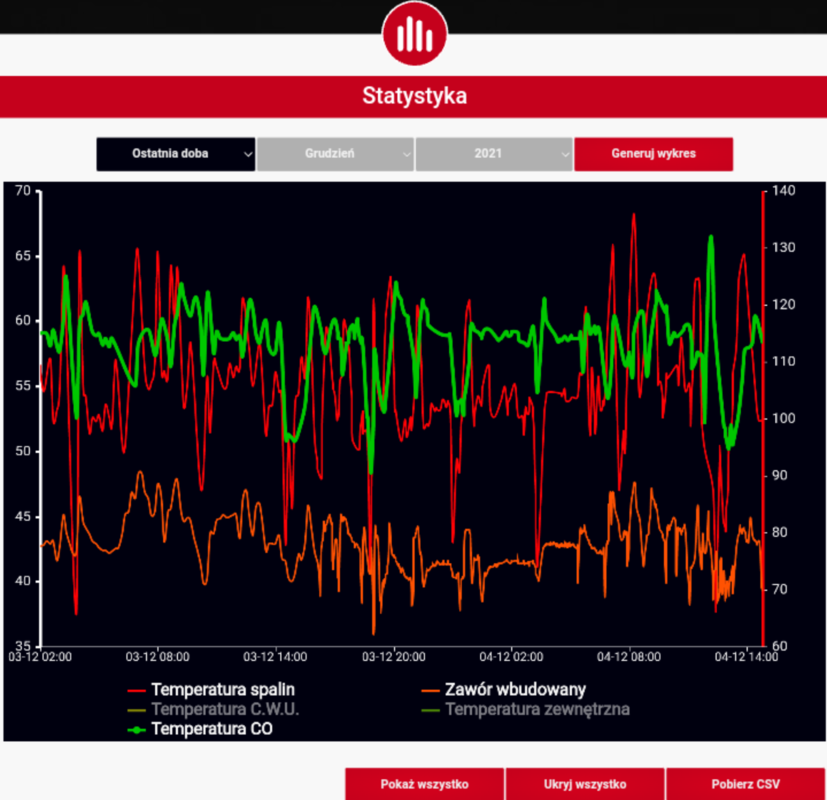Click the Statystyka header title

414,97
